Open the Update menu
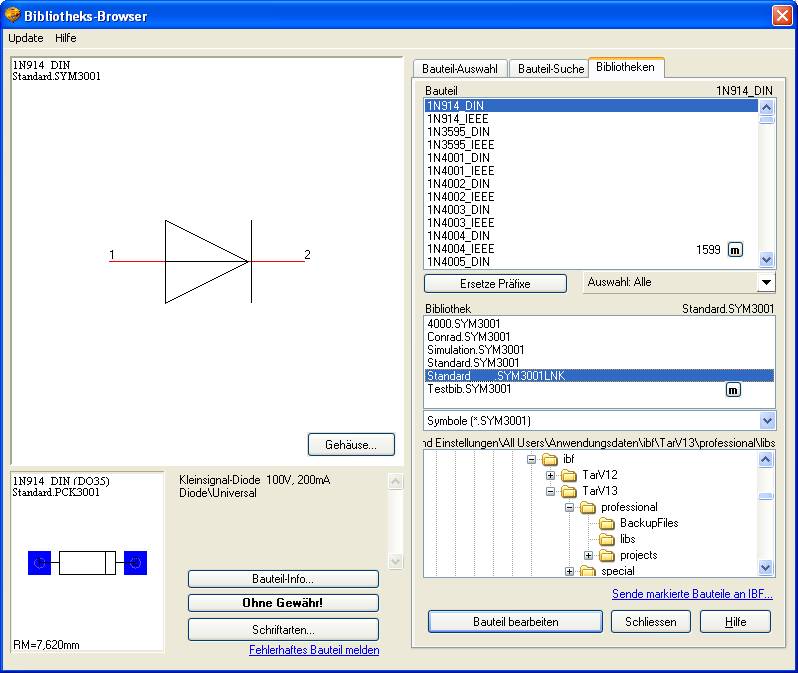The image size is (798, 673). [26, 38]
